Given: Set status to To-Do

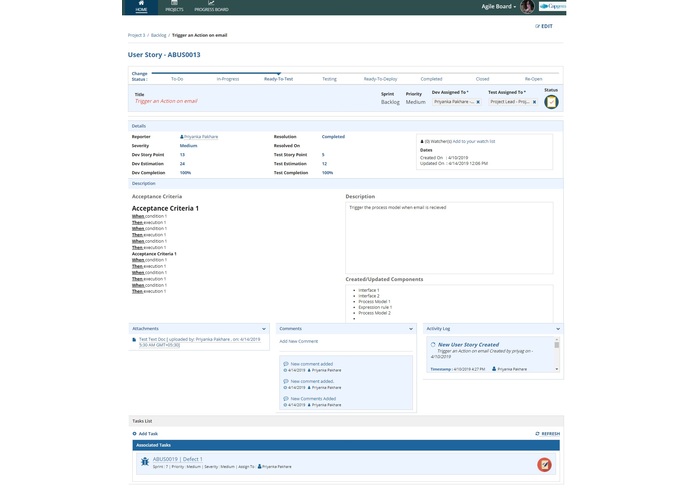Looking at the screenshot, I should click(x=177, y=79).
